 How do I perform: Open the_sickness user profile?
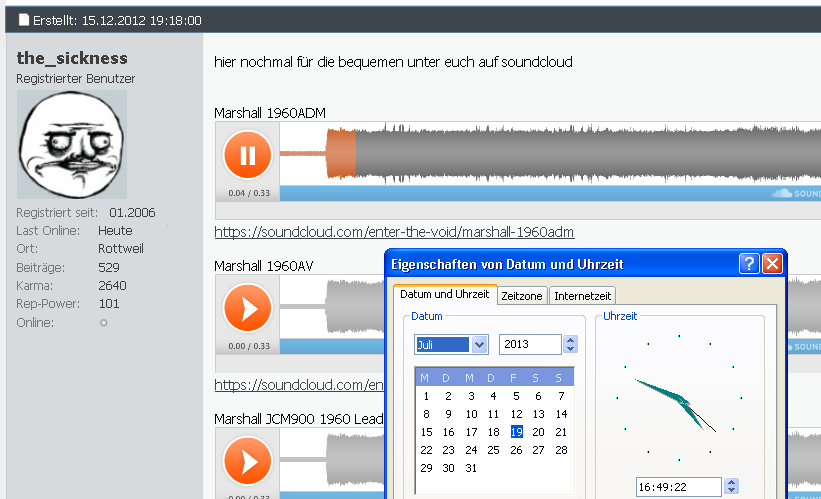tap(72, 58)
